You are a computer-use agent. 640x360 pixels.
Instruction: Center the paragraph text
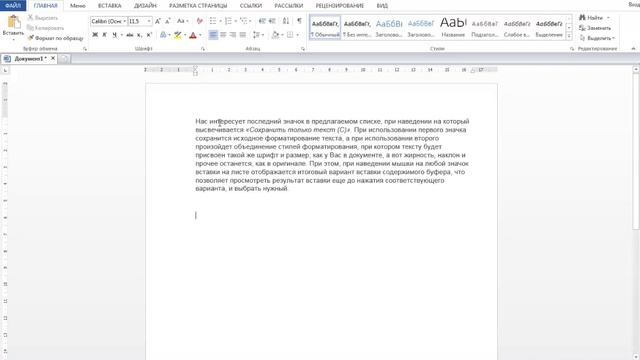(223, 35)
